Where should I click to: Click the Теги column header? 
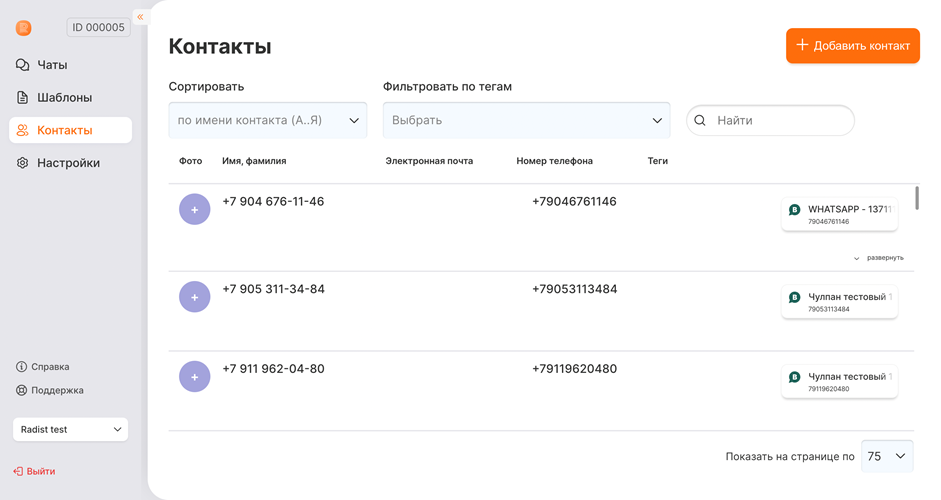pos(658,161)
